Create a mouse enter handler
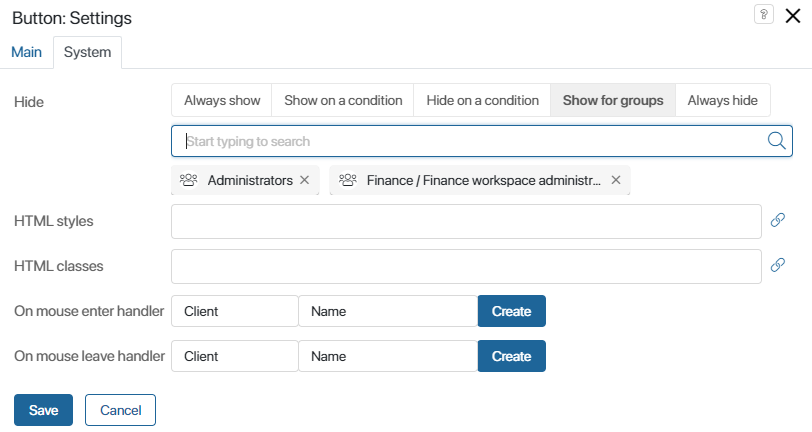This screenshot has width=812, height=432. tap(511, 311)
